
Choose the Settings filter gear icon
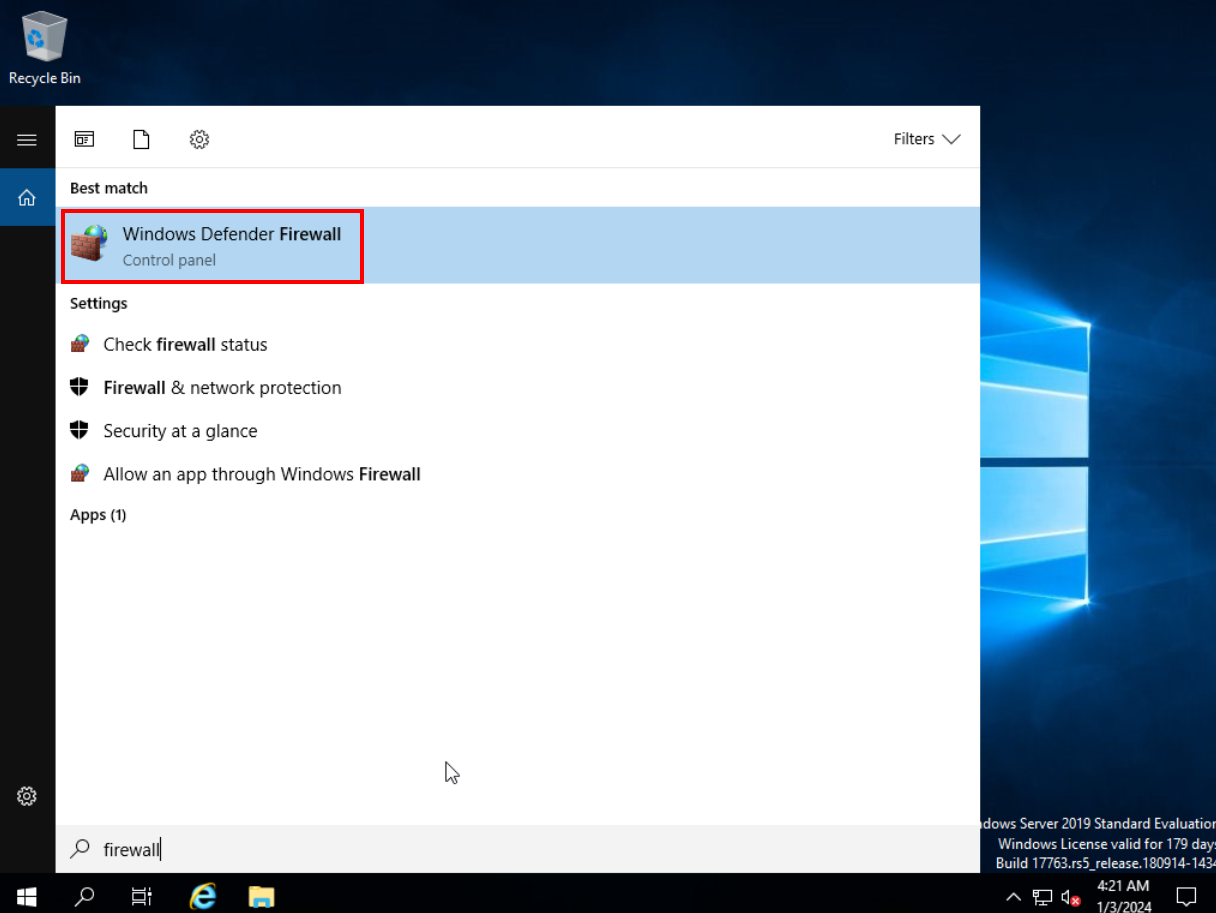click(x=199, y=139)
